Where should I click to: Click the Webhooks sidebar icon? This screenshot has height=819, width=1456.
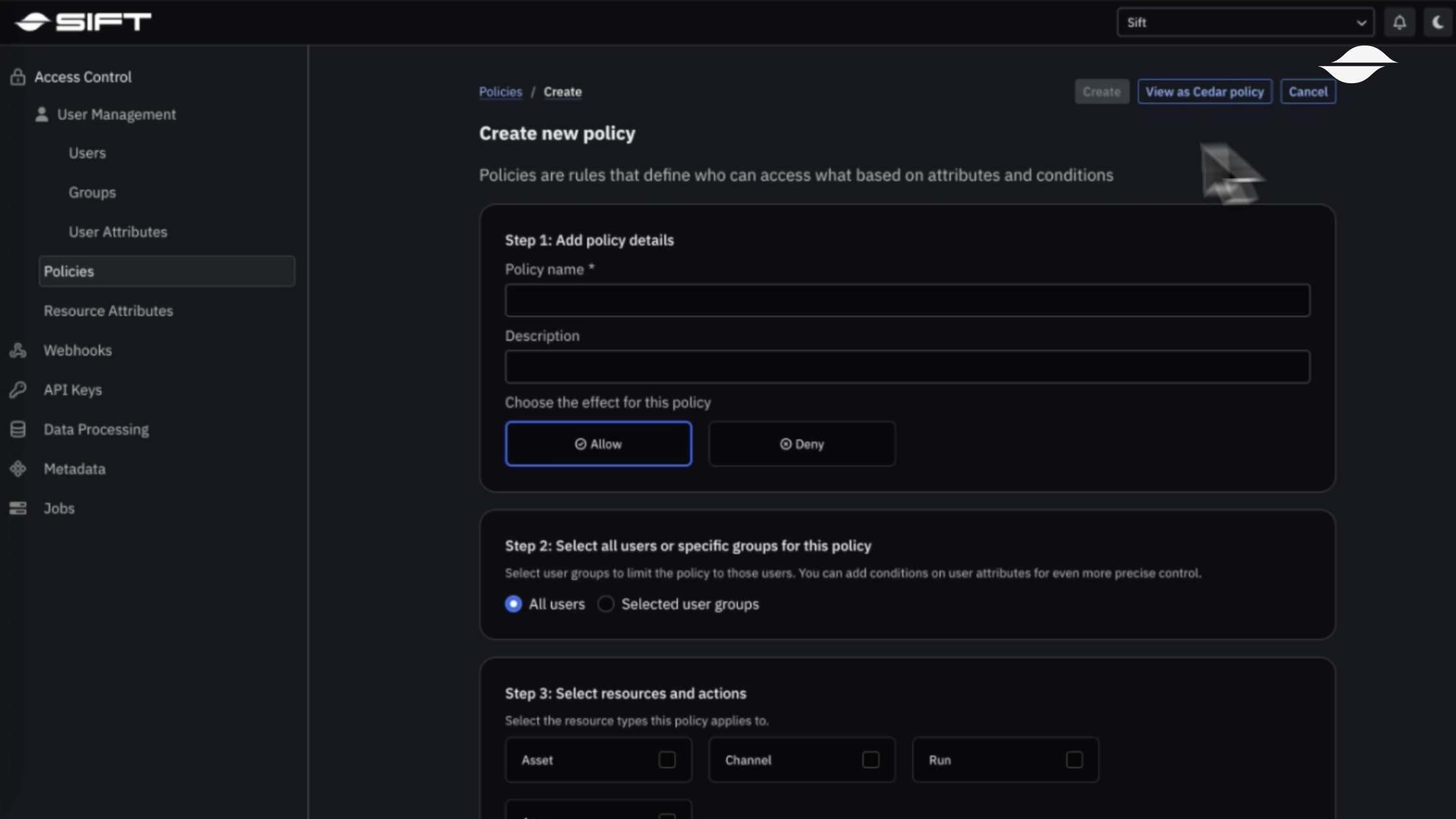click(18, 350)
